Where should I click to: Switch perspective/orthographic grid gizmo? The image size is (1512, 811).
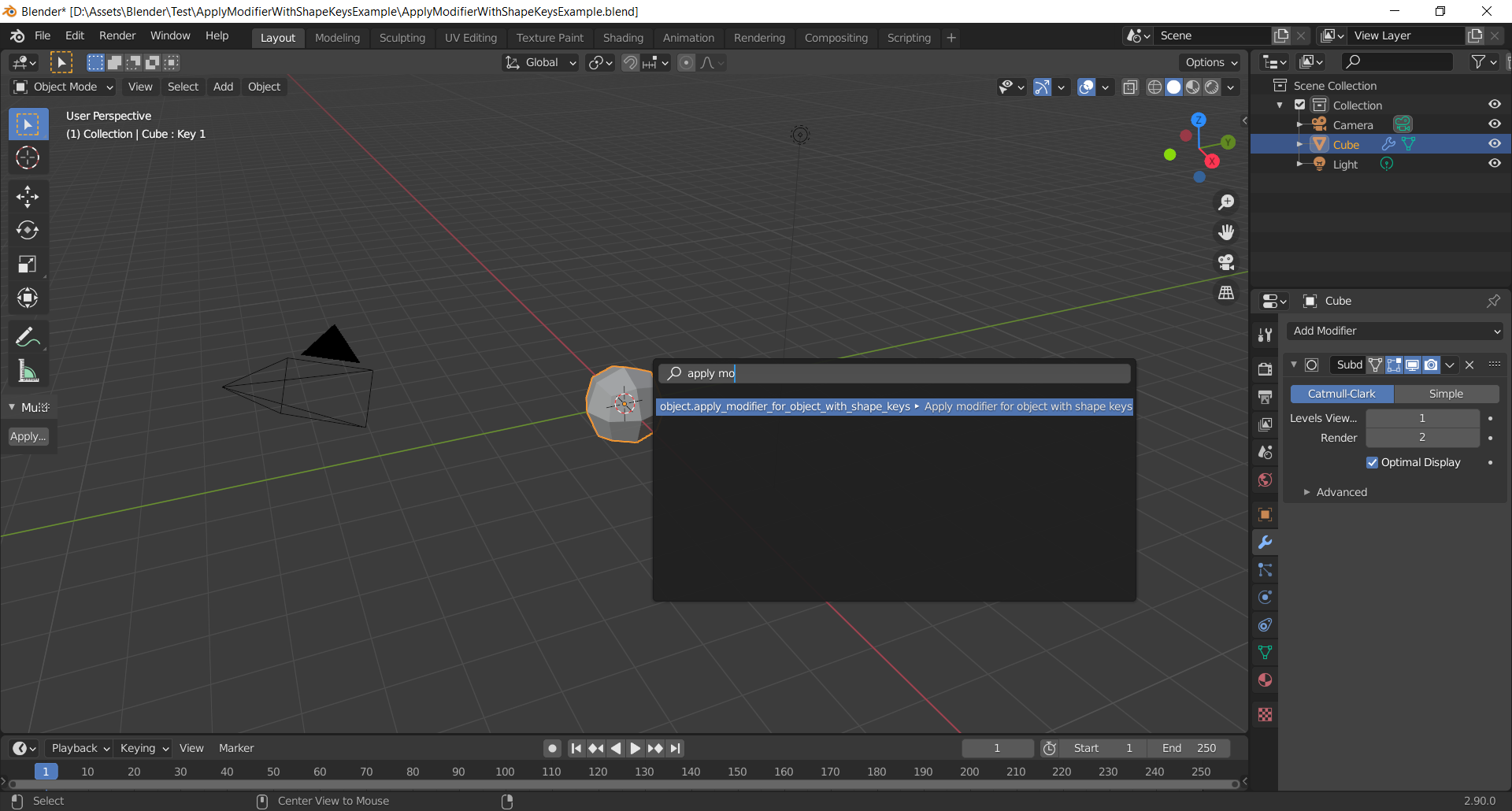pos(1226,292)
